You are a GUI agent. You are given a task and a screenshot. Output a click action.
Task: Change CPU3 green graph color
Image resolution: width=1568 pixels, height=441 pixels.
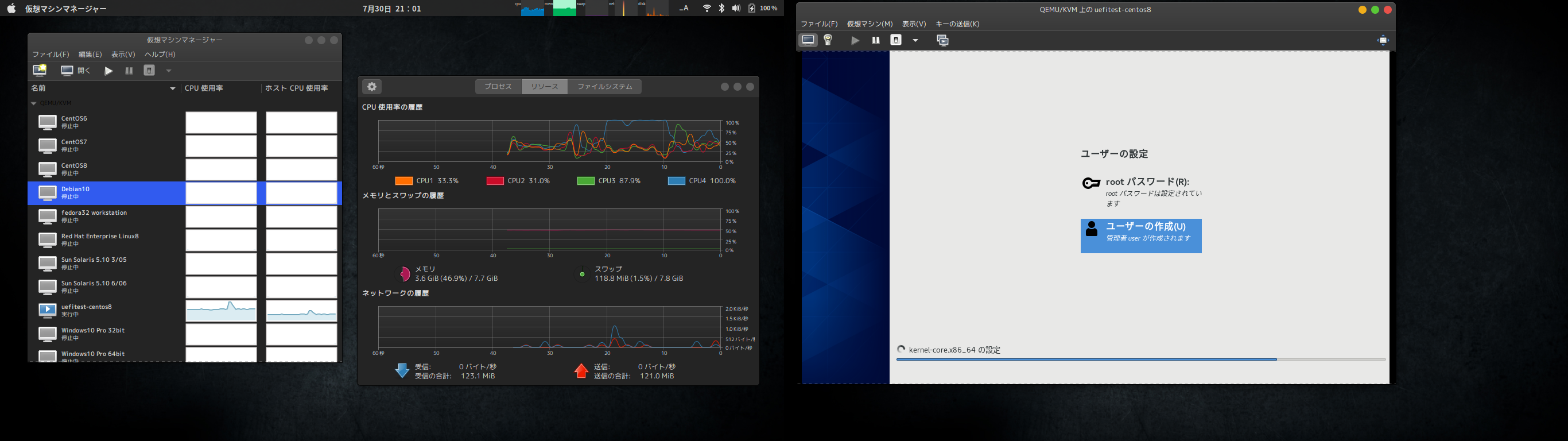point(585,181)
